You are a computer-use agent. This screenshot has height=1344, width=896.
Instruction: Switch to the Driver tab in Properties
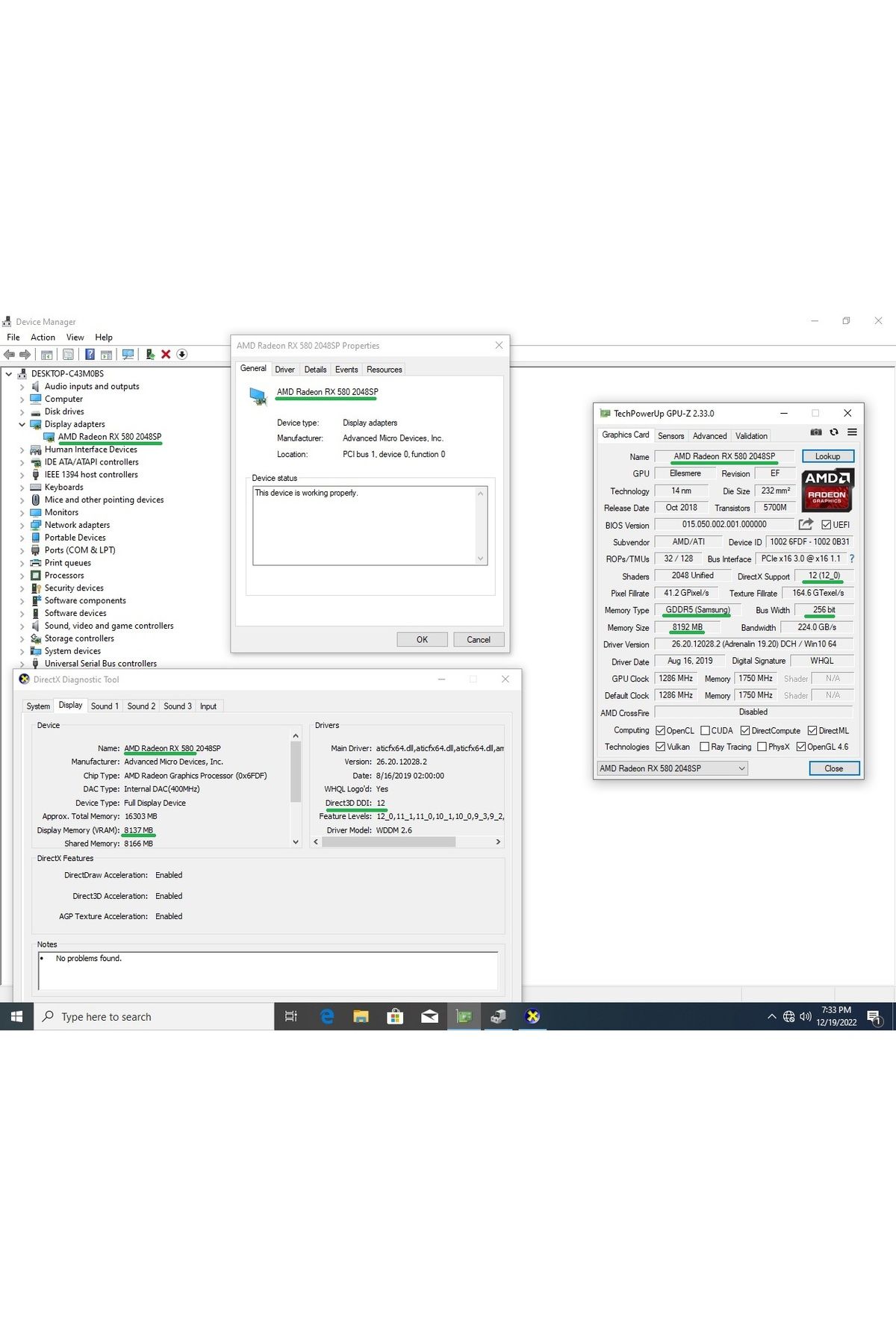point(284,370)
